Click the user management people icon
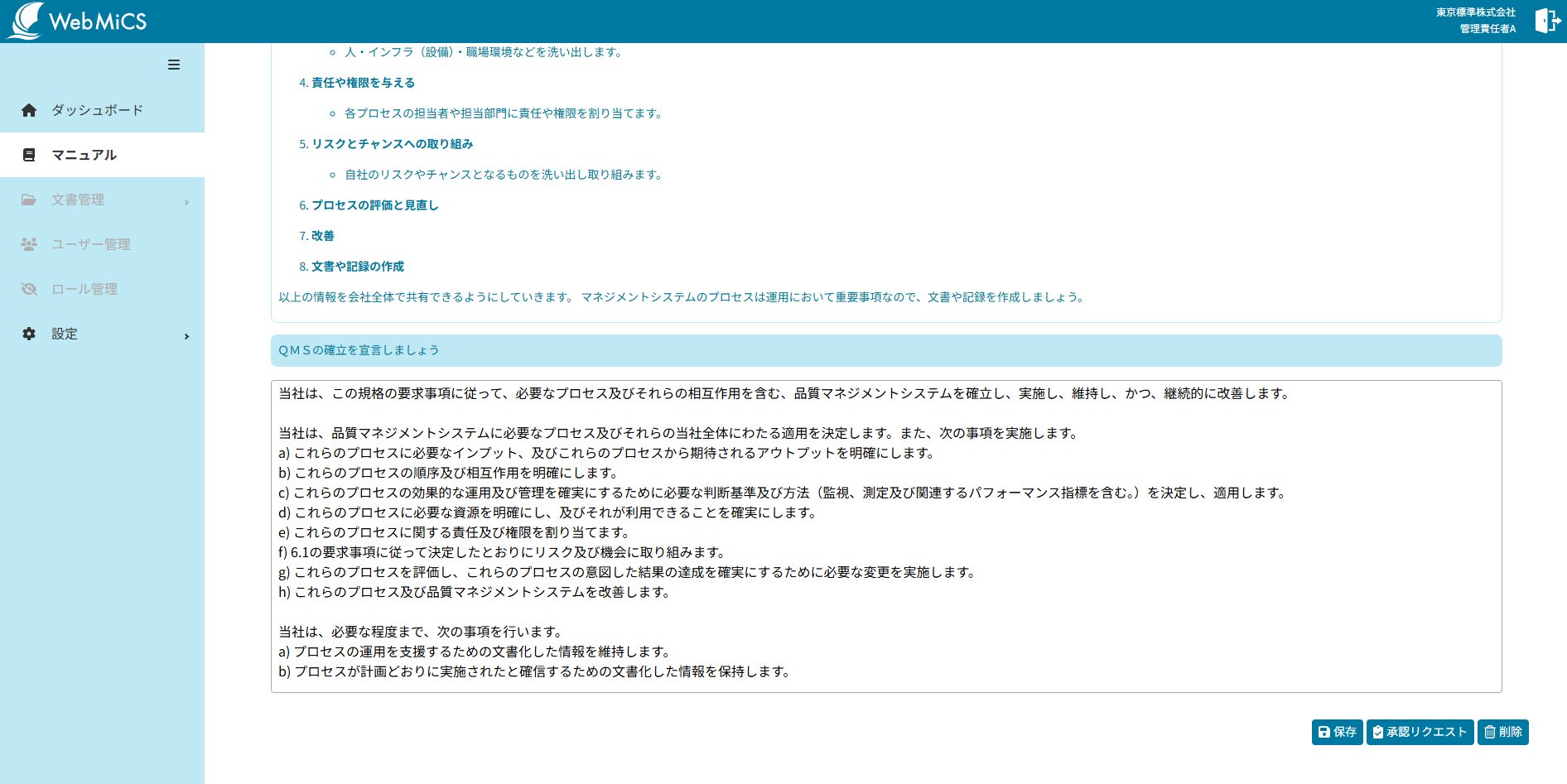Screen dimensions: 1567x784 coord(29,244)
